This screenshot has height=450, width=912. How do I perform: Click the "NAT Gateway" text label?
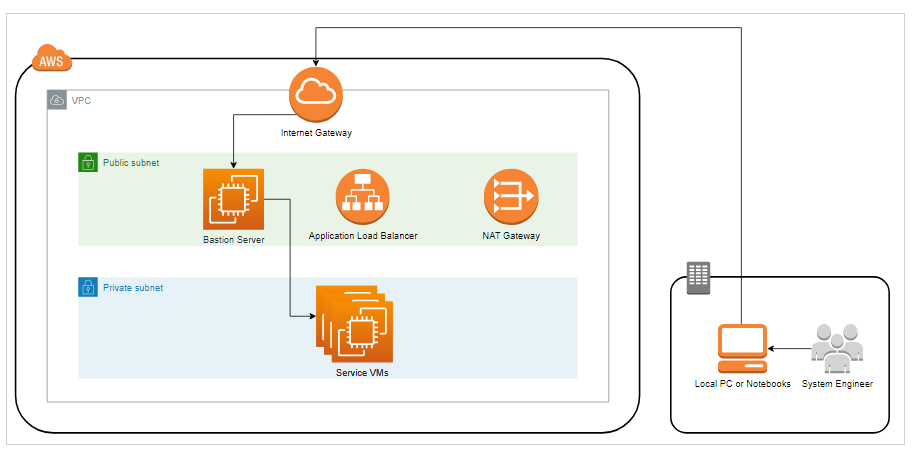click(510, 236)
